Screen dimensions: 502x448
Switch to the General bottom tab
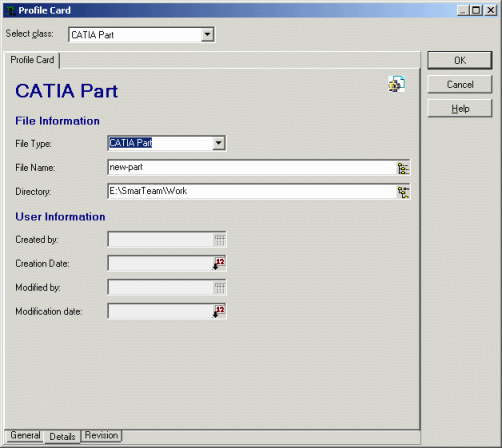(25, 435)
